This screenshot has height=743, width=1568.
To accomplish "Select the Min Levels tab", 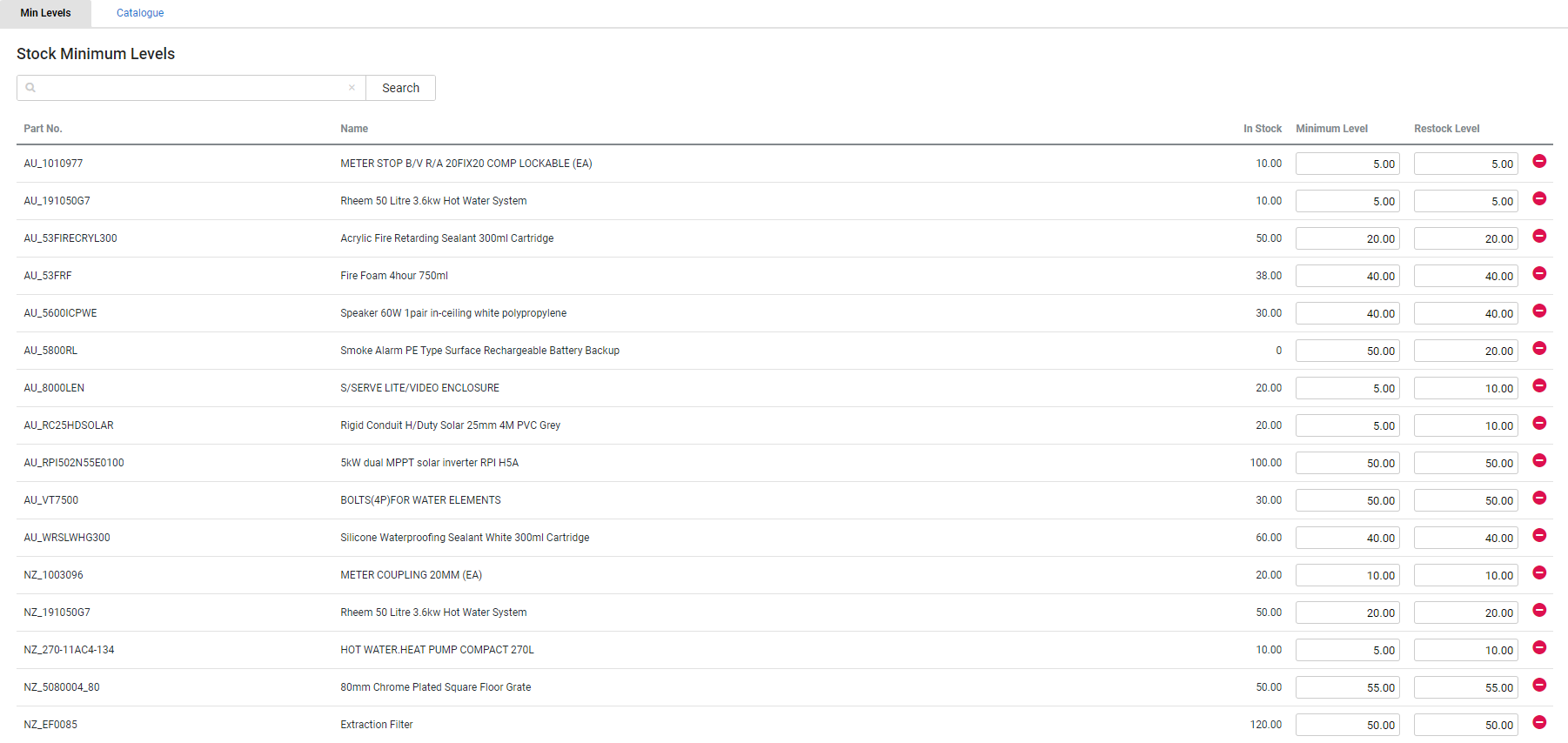I will tap(45, 13).
